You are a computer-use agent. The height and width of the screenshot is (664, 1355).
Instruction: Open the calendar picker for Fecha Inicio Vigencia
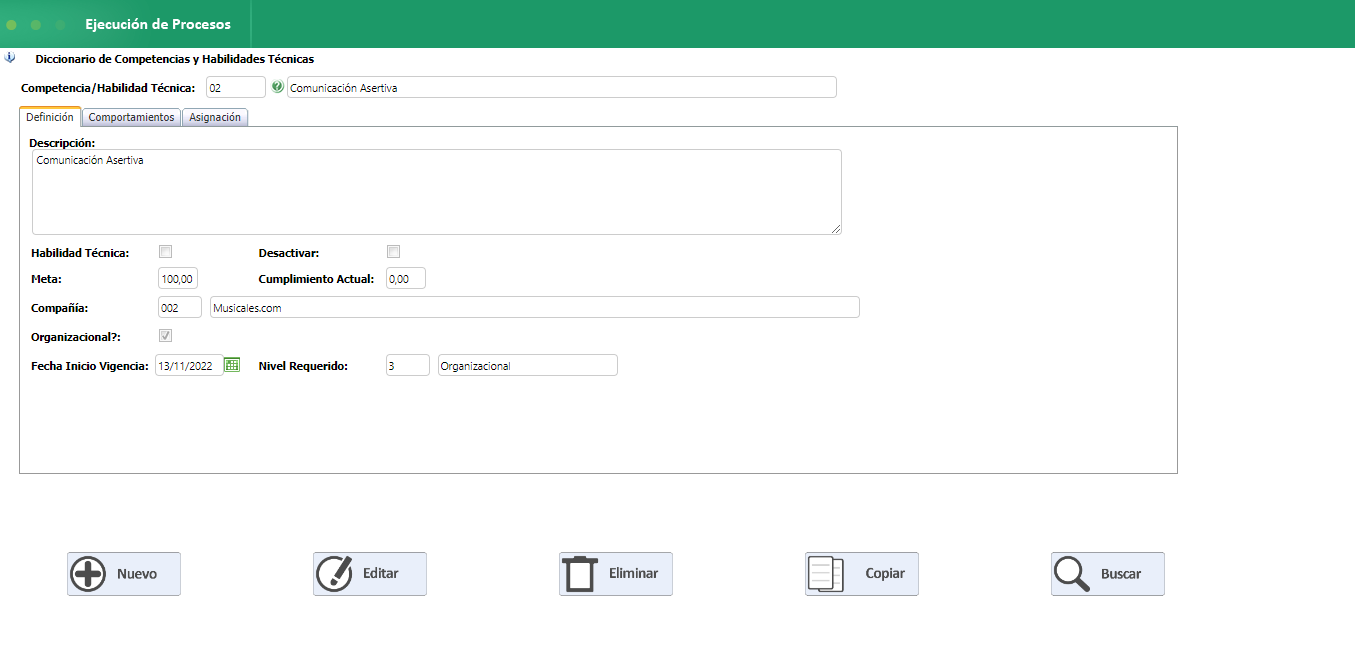(232, 365)
